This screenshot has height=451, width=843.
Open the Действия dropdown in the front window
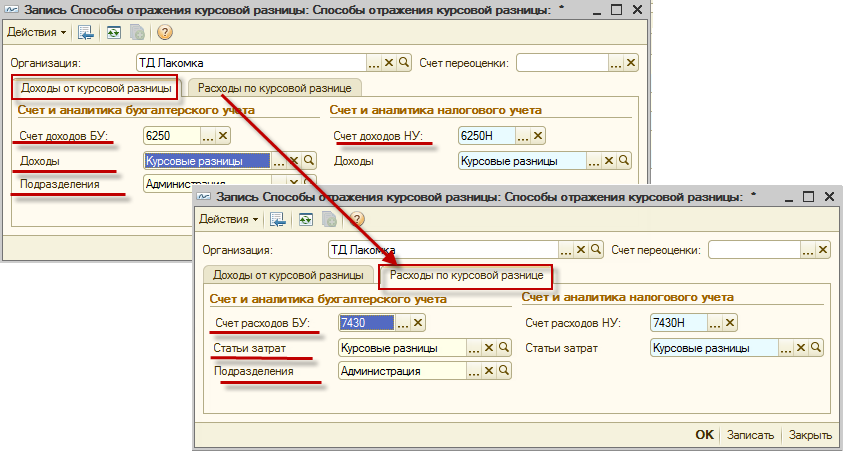pyautogui.click(x=229, y=219)
